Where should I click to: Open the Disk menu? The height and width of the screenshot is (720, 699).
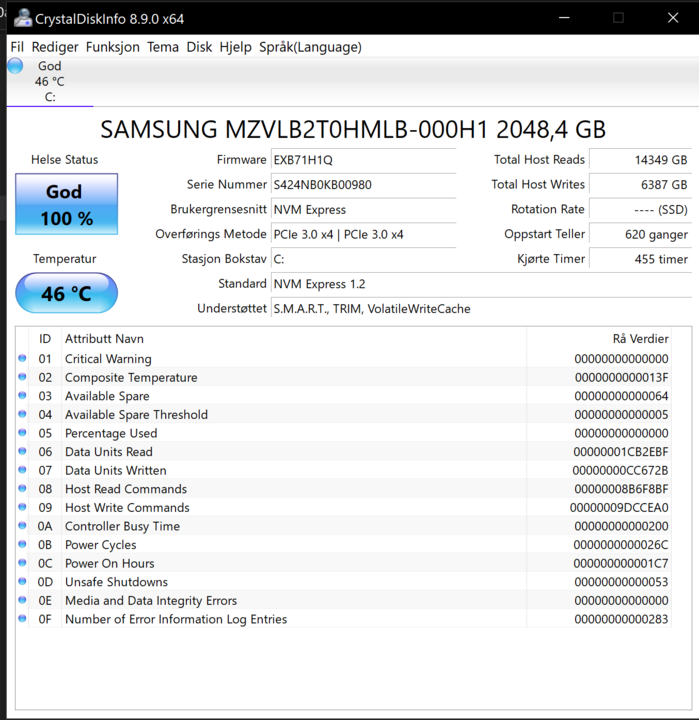tap(199, 47)
